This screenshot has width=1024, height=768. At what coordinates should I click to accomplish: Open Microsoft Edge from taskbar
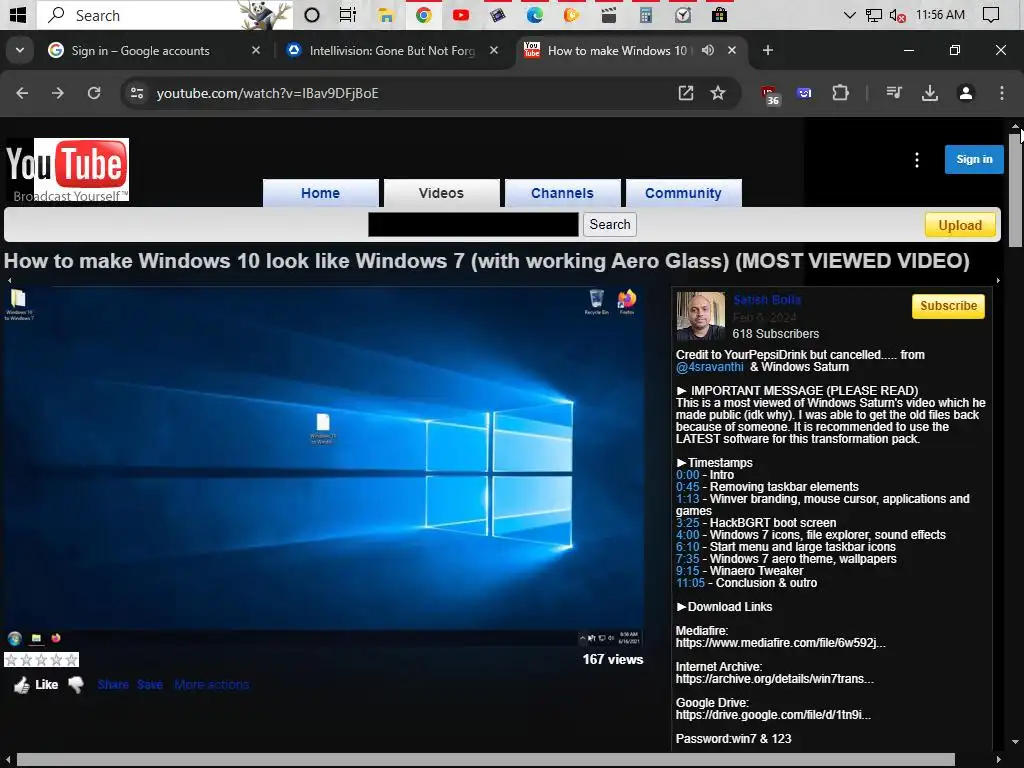[x=535, y=15]
